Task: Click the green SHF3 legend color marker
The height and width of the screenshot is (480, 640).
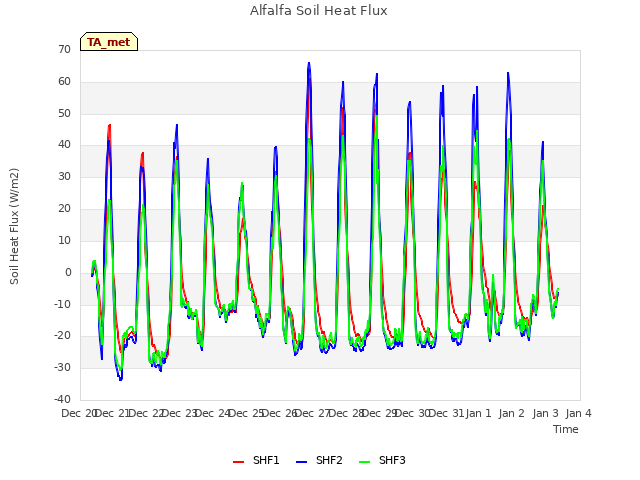Action: coord(364,462)
